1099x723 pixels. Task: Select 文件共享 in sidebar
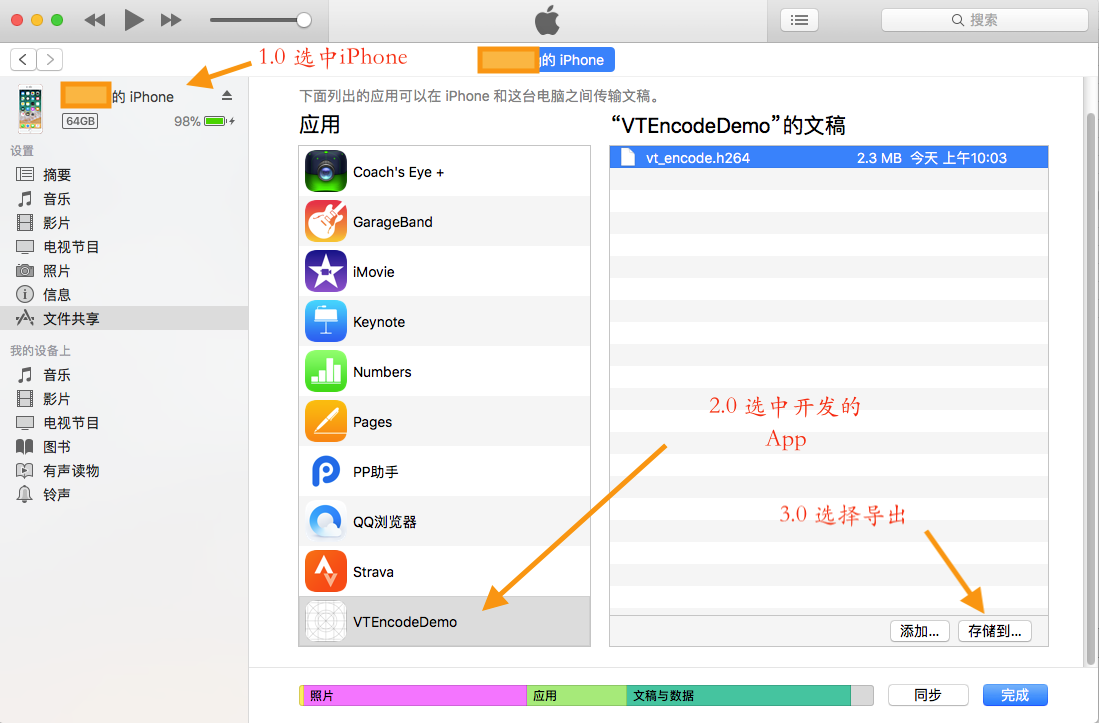coord(124,318)
